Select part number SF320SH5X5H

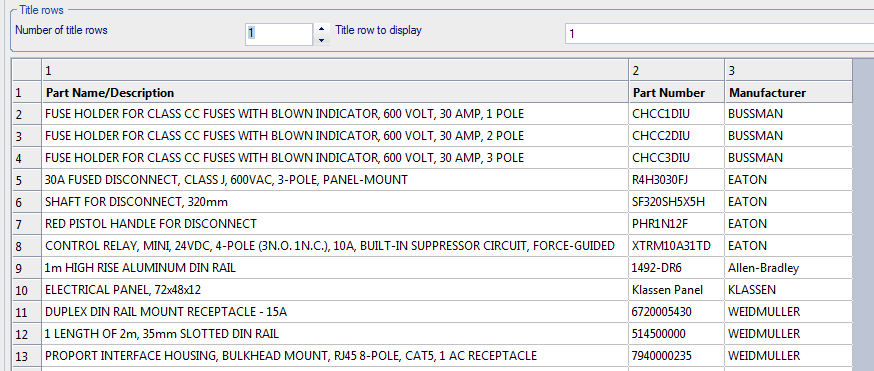tap(677, 202)
